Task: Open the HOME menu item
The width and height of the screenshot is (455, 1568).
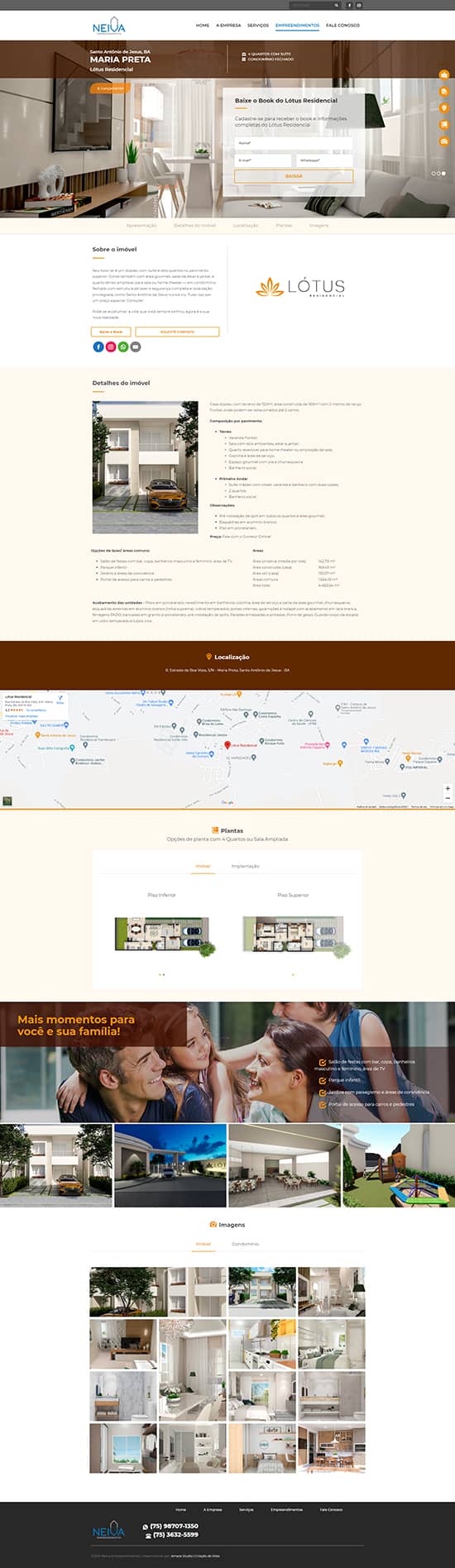Action: 203,26
